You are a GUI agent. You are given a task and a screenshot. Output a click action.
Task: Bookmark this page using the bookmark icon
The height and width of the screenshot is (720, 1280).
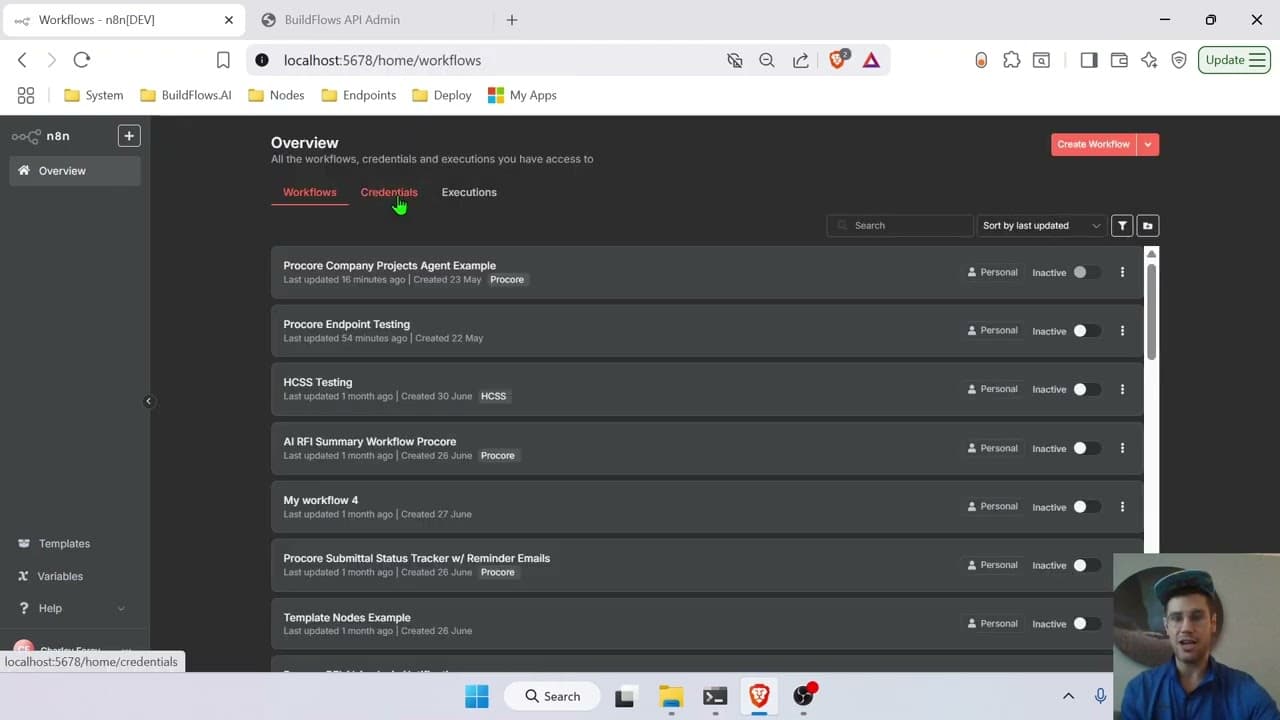click(x=223, y=60)
